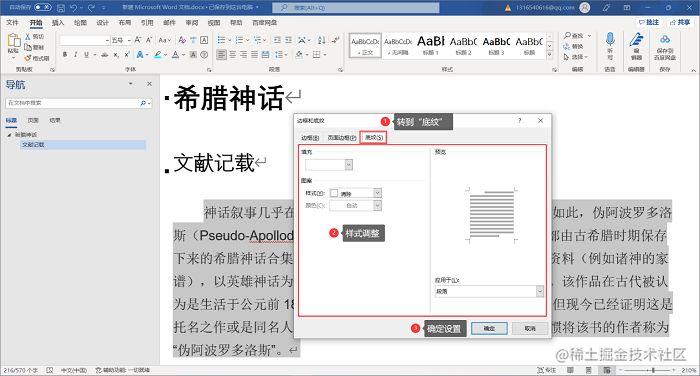Click the Bullets list icon
Screen dimensions: 700x376
221,40
